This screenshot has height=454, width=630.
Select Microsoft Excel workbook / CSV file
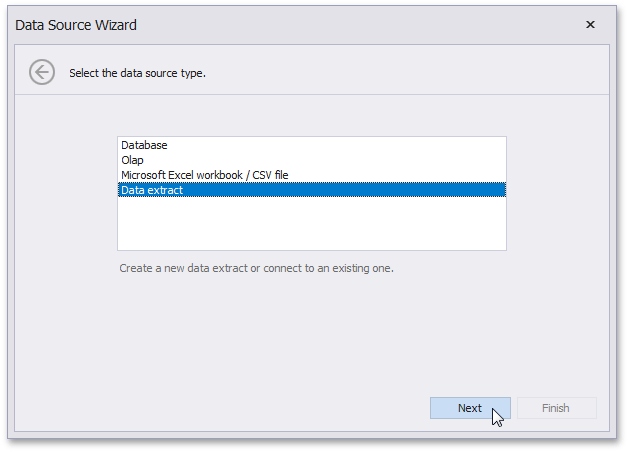[204, 175]
